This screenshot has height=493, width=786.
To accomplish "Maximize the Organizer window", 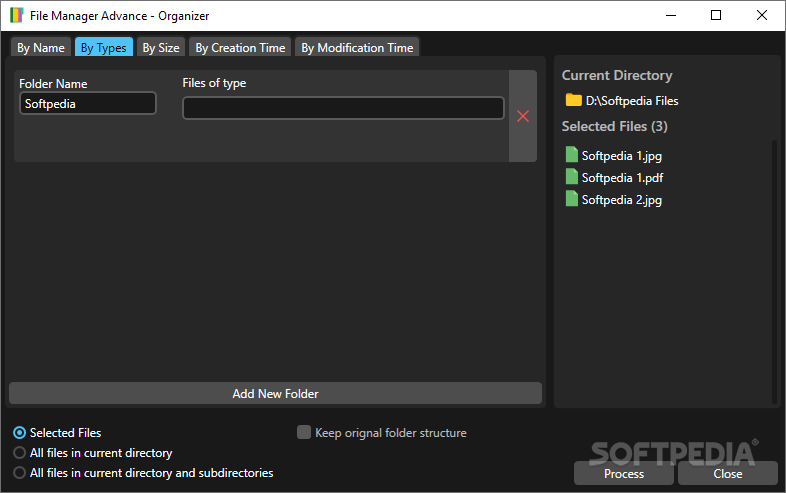I will 716,15.
